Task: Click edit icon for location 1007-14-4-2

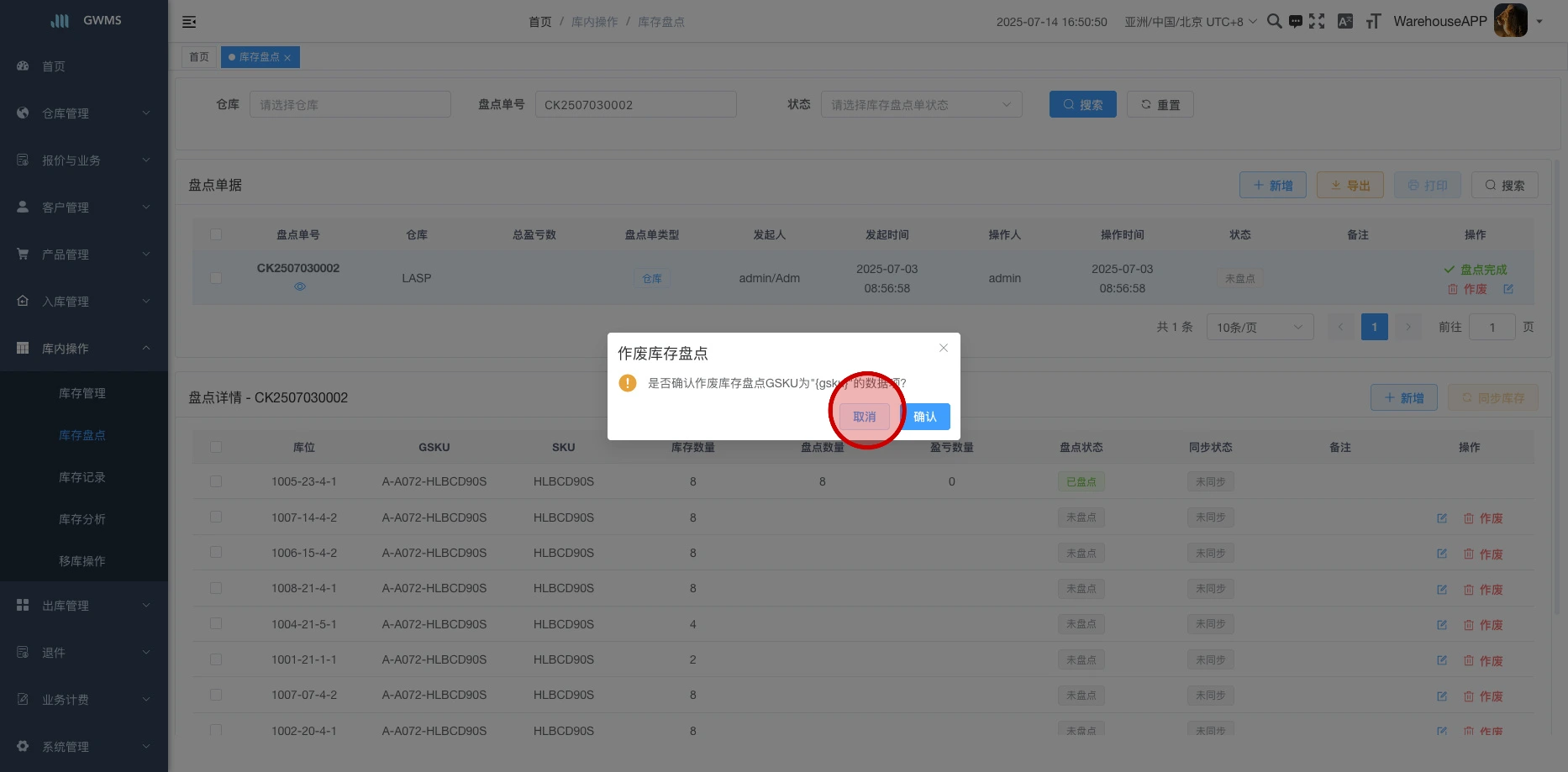Action: pyautogui.click(x=1442, y=518)
